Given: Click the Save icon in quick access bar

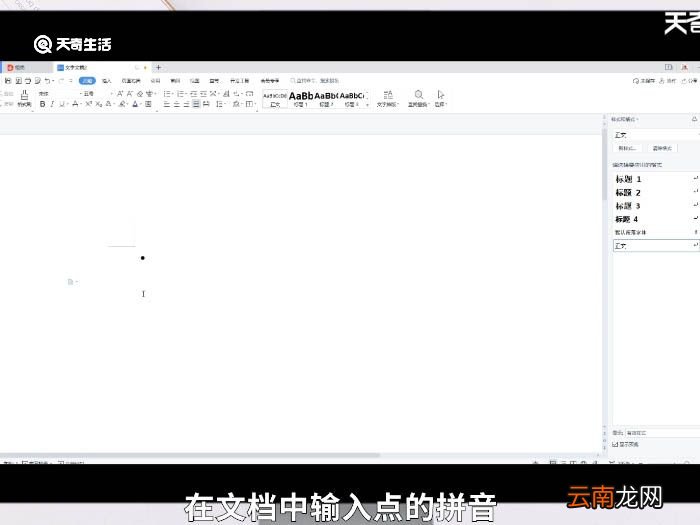Looking at the screenshot, I should click(x=8, y=81).
